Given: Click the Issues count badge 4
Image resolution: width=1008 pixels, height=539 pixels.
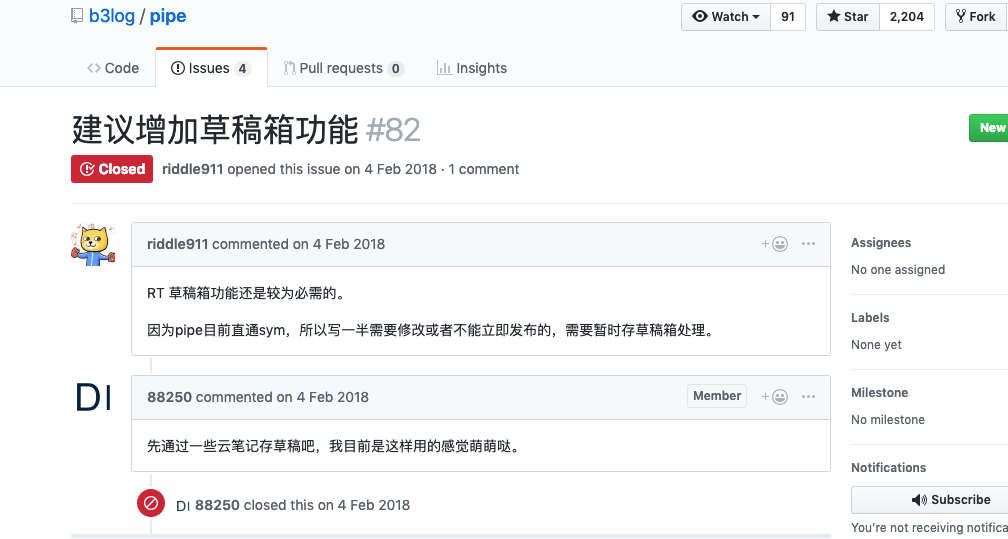Looking at the screenshot, I should pos(242,69).
